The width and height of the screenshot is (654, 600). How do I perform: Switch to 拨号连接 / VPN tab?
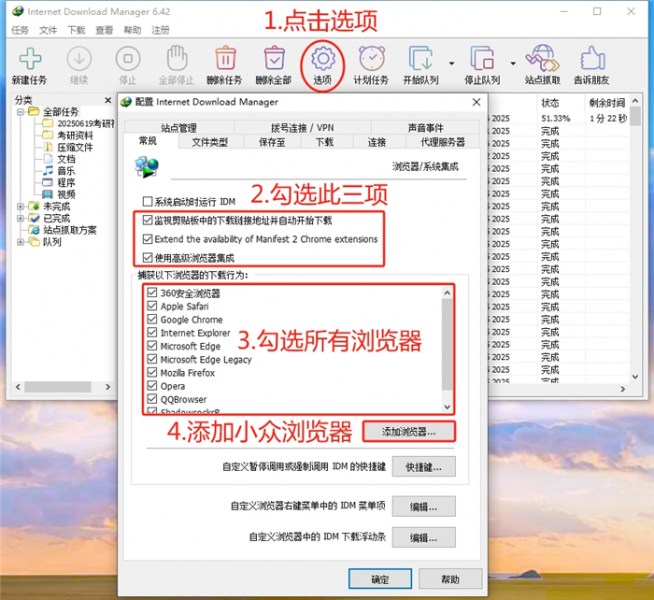click(x=302, y=128)
